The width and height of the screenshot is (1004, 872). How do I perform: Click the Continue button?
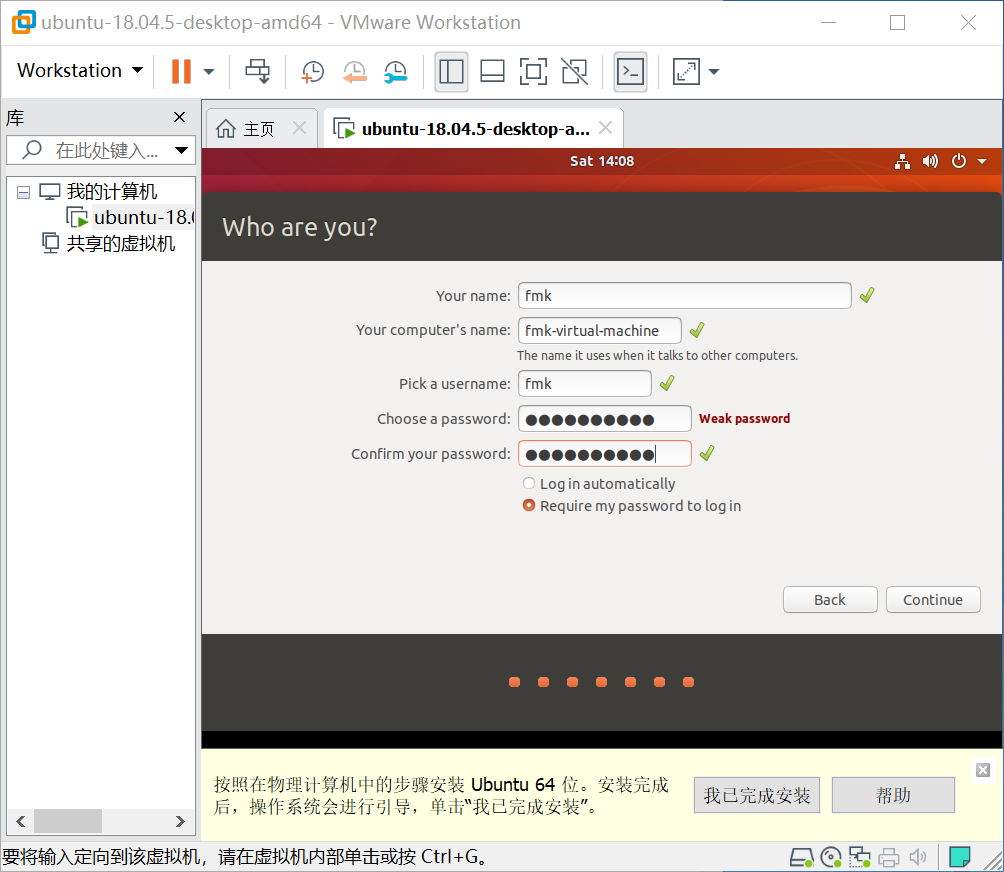(x=933, y=600)
